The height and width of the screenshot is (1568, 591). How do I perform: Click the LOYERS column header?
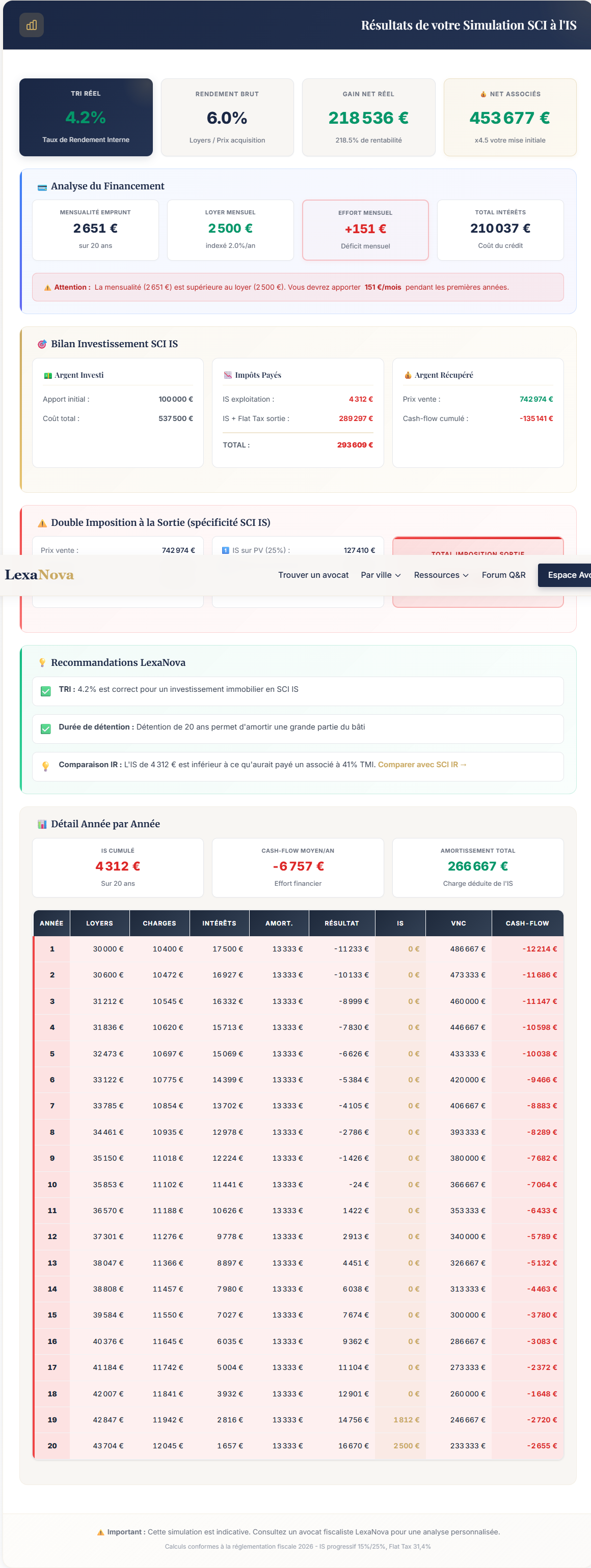[99, 923]
